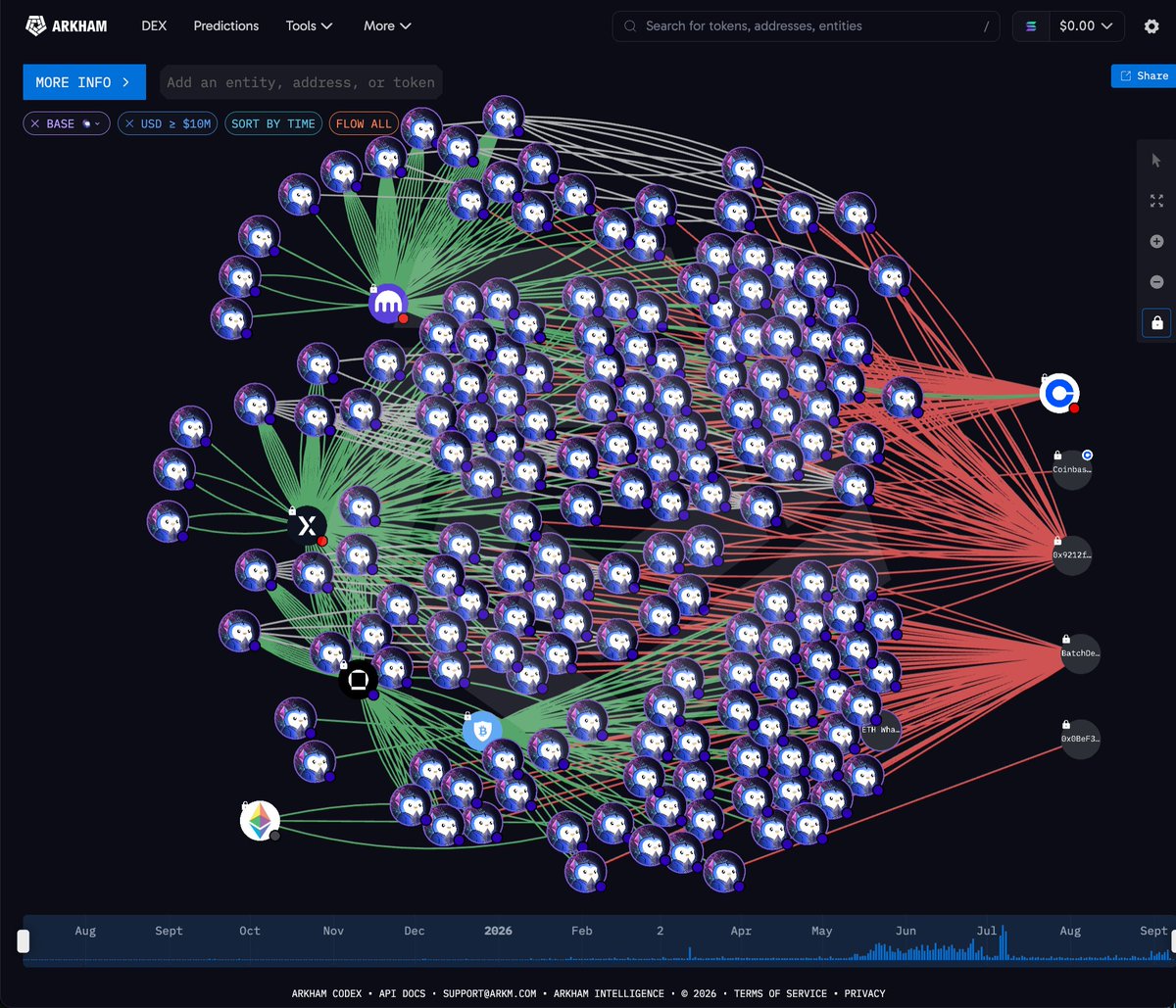
Task: Click the USD ≥ $10M filter label
Action: [x=175, y=124]
